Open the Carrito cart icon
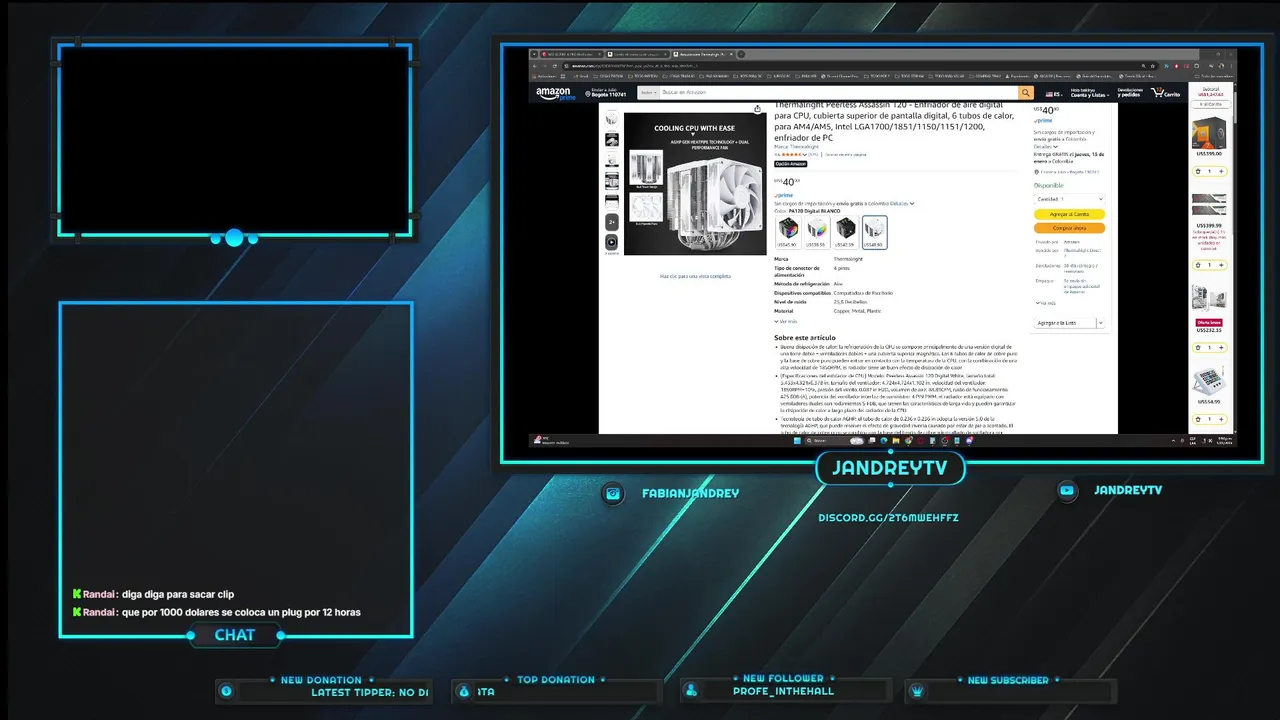Image resolution: width=1280 pixels, height=720 pixels. click(1166, 92)
